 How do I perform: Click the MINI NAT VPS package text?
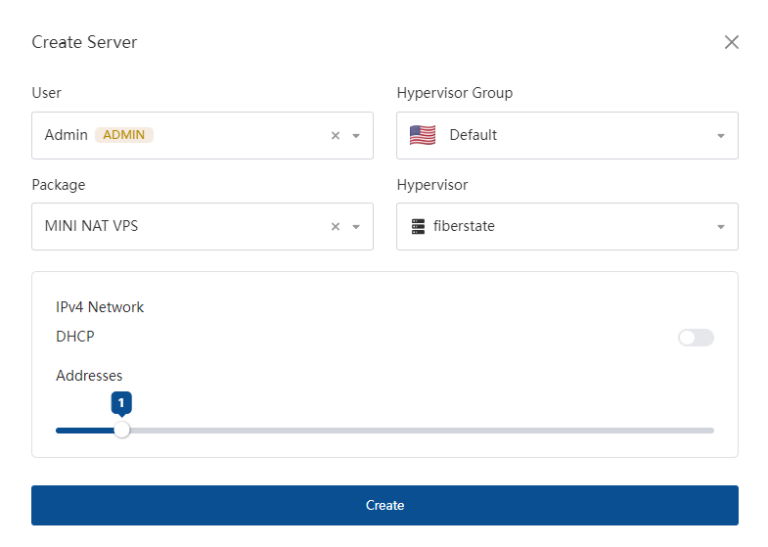tap(92, 226)
